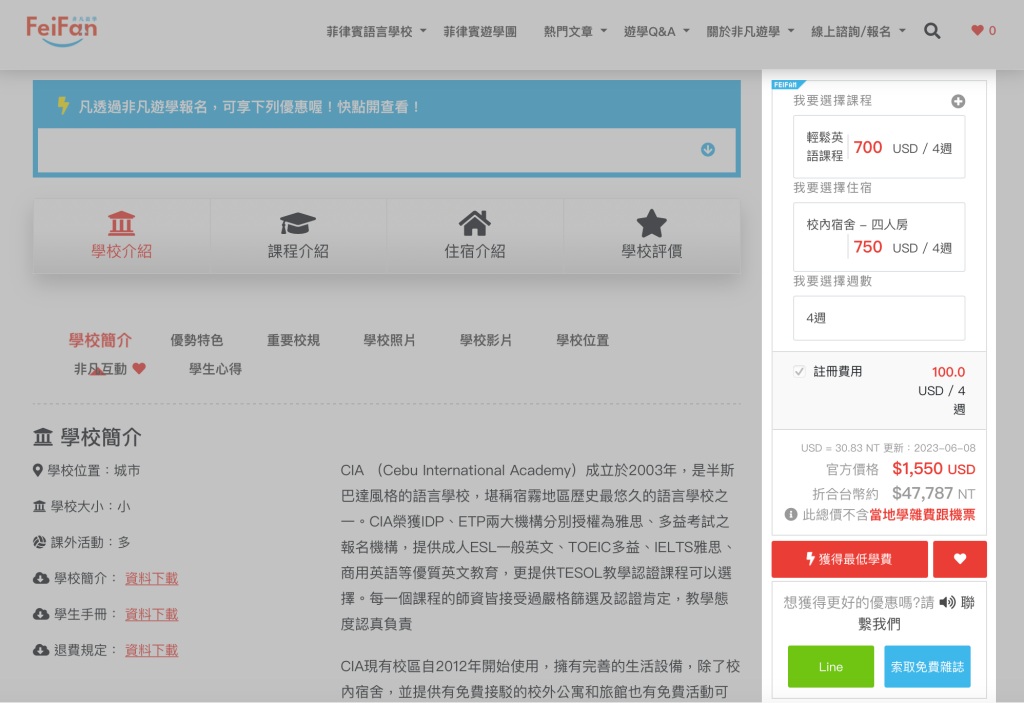Screen dimensions: 1024x703
Task: Download the 退費規定 file via 資料下載
Action: click(152, 650)
